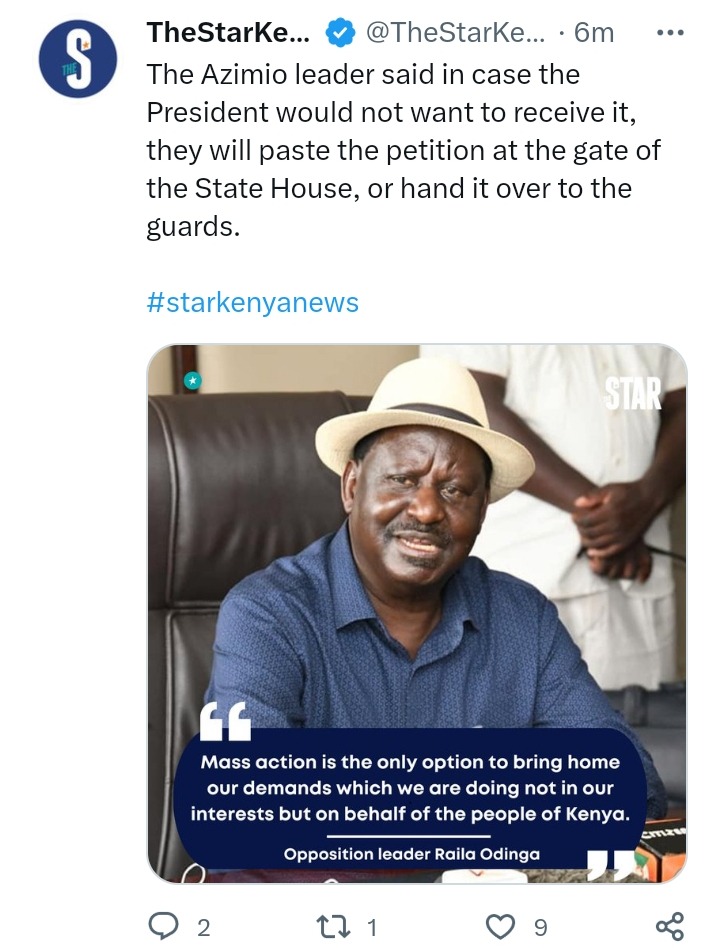Viewport: 719px width, 948px height.
Task: Click the blue verified badge
Action: coord(340,33)
